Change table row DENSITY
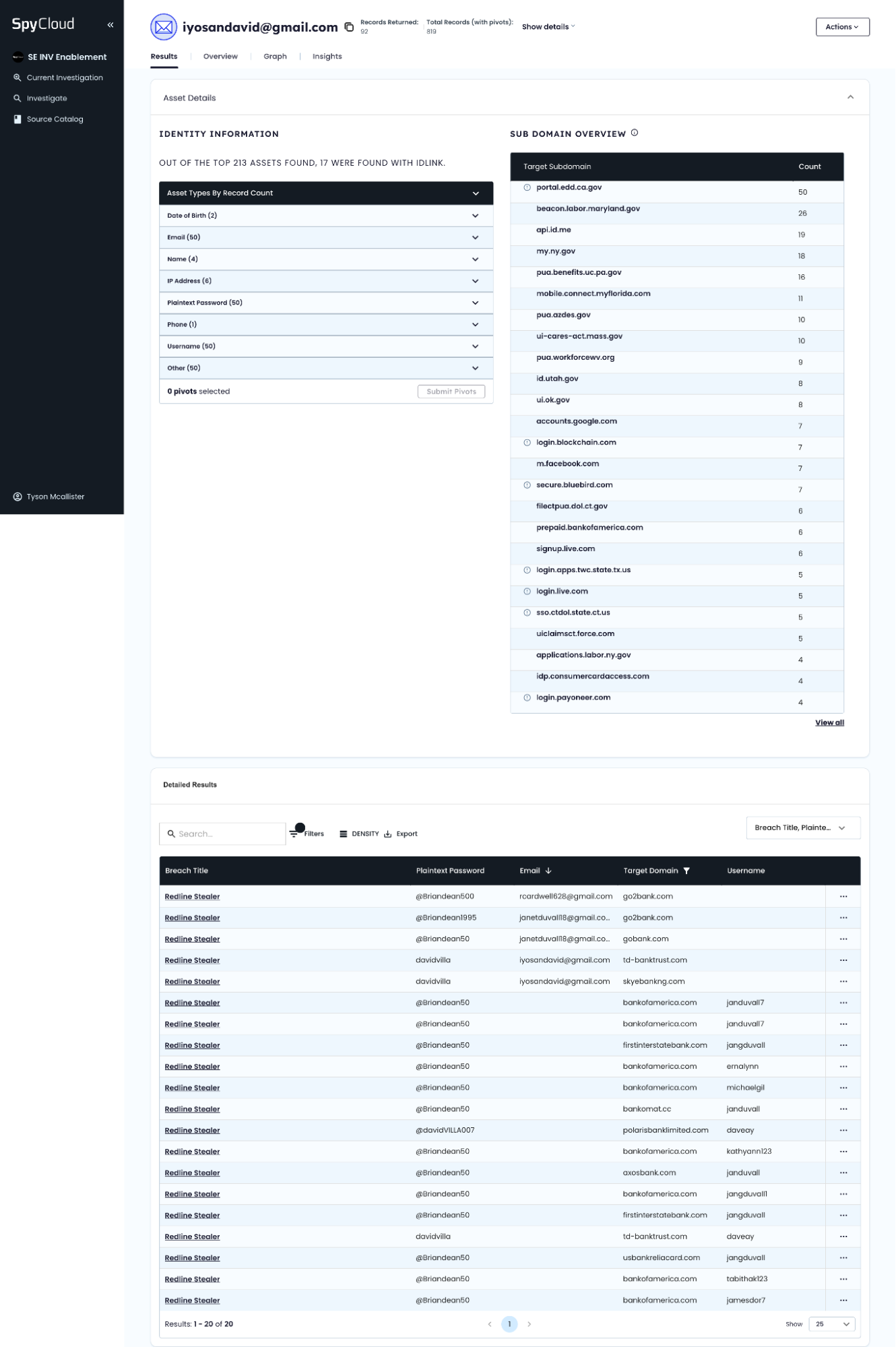The image size is (896, 1347). [359, 834]
